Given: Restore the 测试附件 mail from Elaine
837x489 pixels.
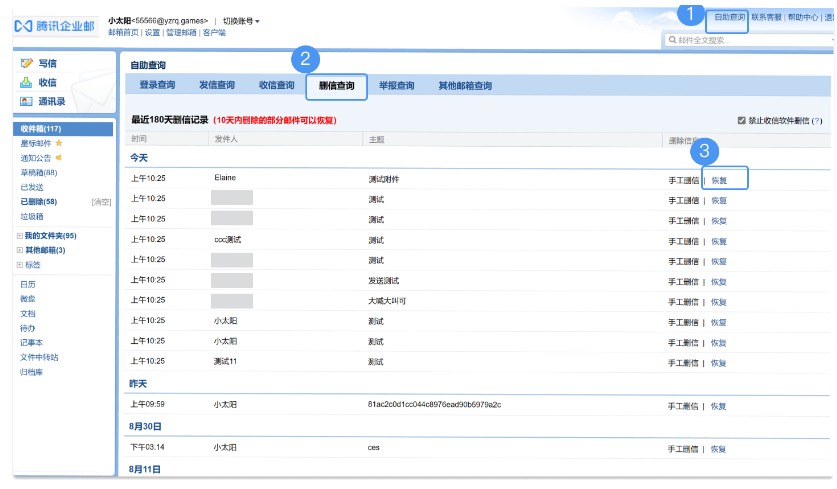Looking at the screenshot, I should [x=719, y=180].
